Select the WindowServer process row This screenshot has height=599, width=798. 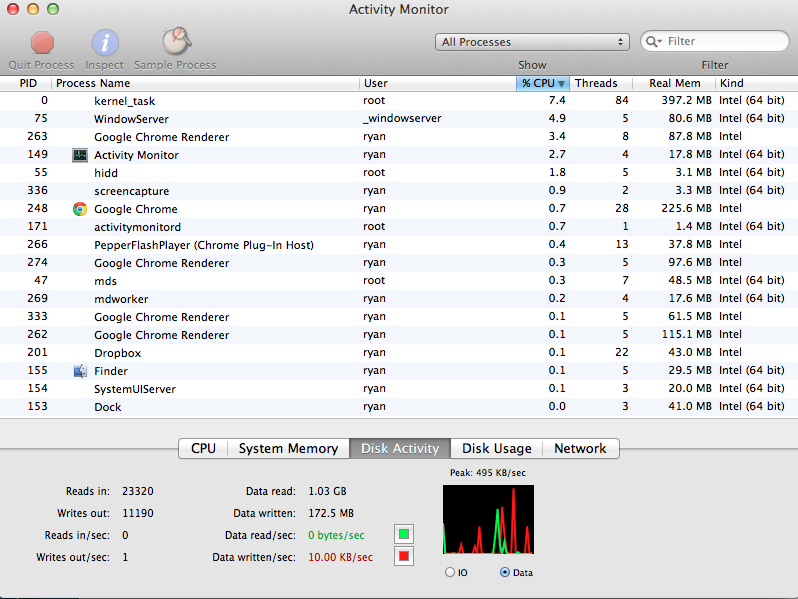399,119
